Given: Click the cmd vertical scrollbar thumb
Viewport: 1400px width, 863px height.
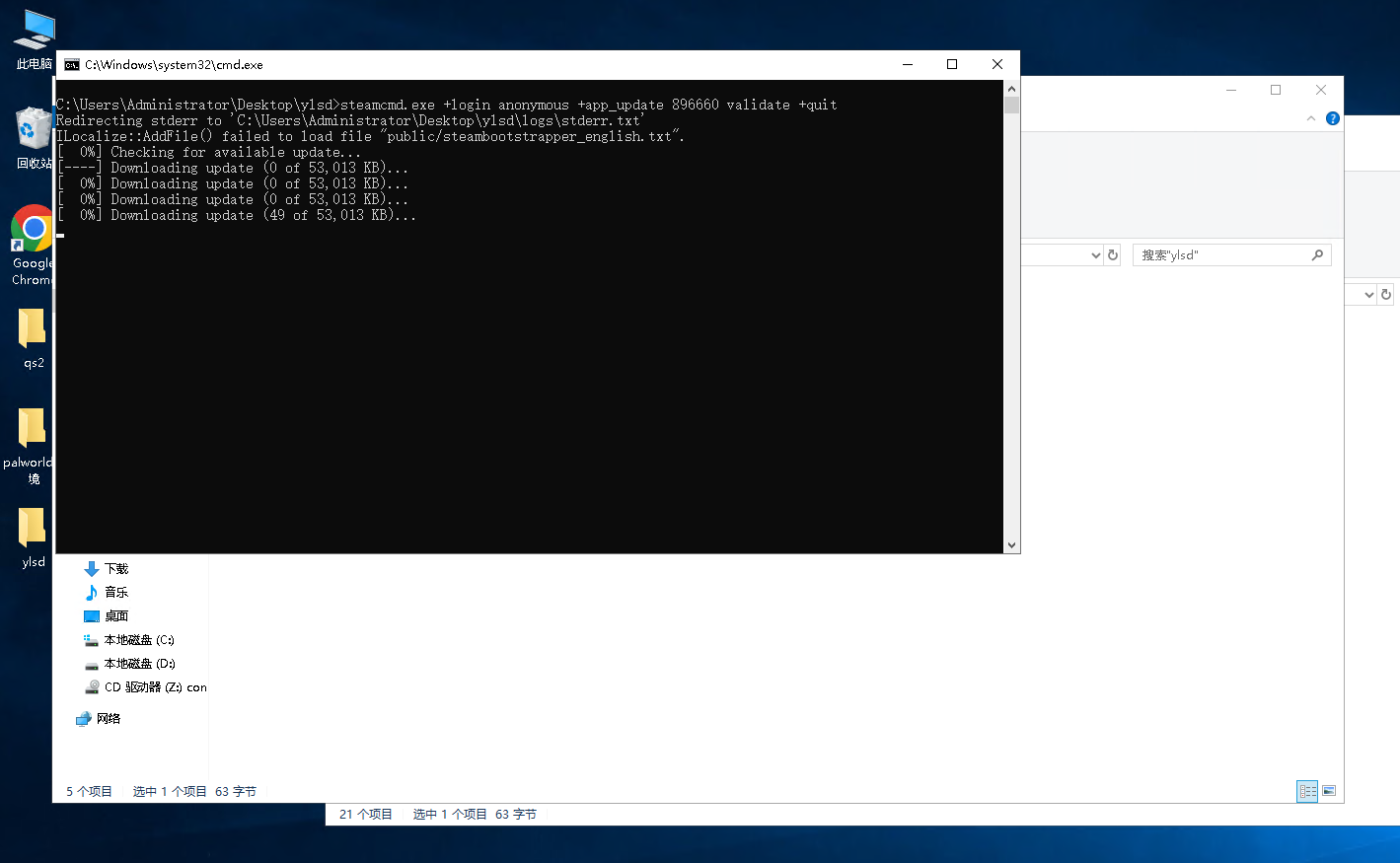Looking at the screenshot, I should coord(1011,106).
